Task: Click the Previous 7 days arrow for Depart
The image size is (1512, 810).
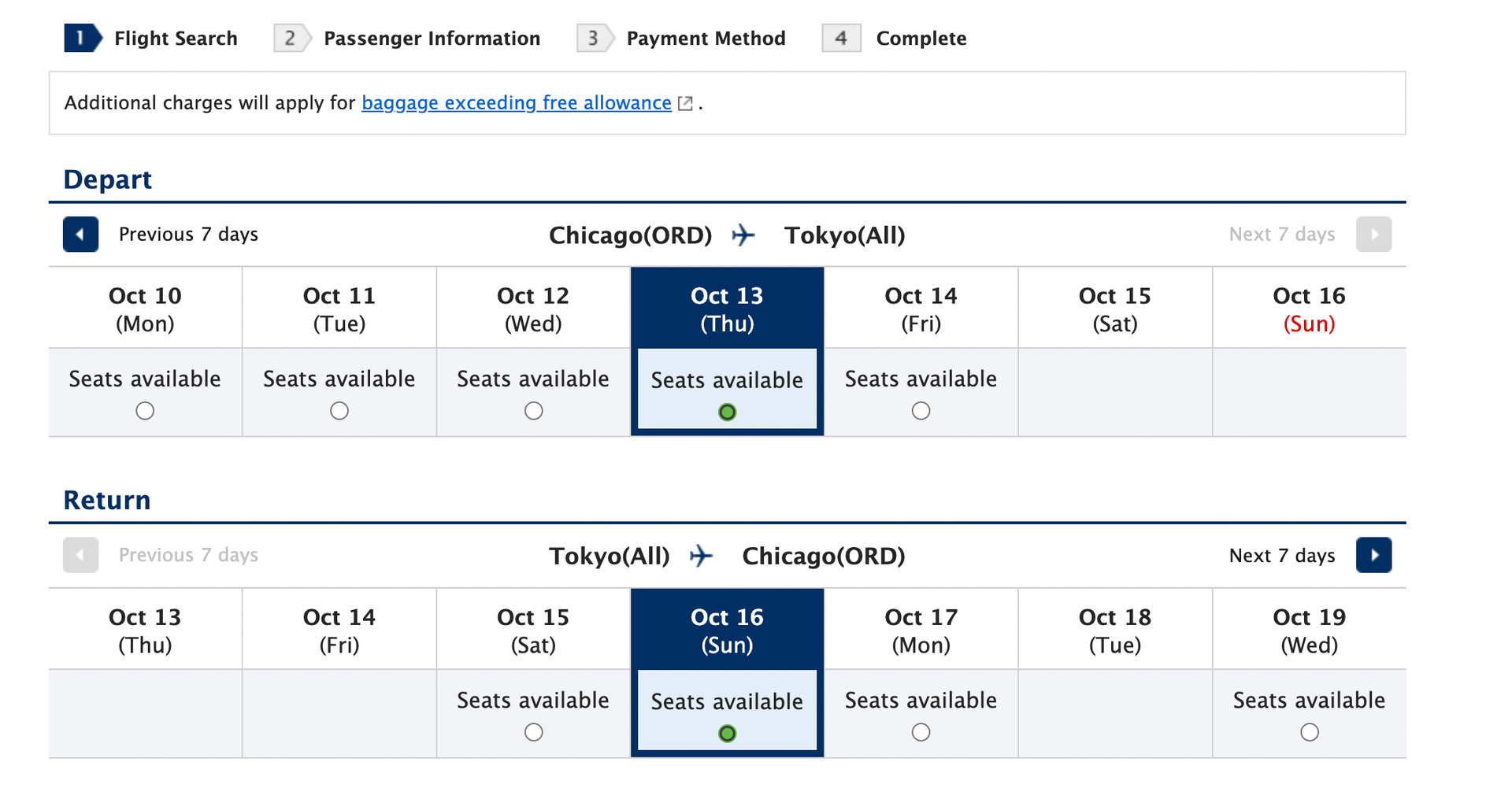Action: pyautogui.click(x=80, y=235)
